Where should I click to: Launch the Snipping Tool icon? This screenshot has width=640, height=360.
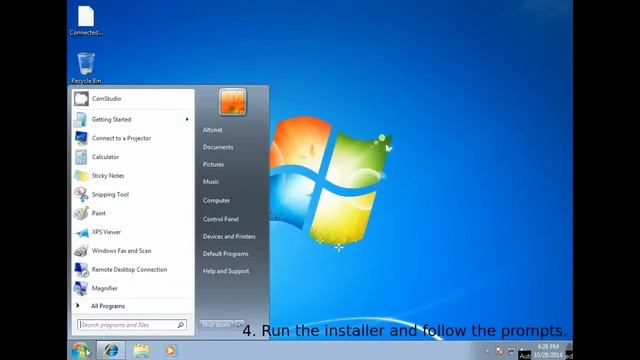tap(81, 195)
